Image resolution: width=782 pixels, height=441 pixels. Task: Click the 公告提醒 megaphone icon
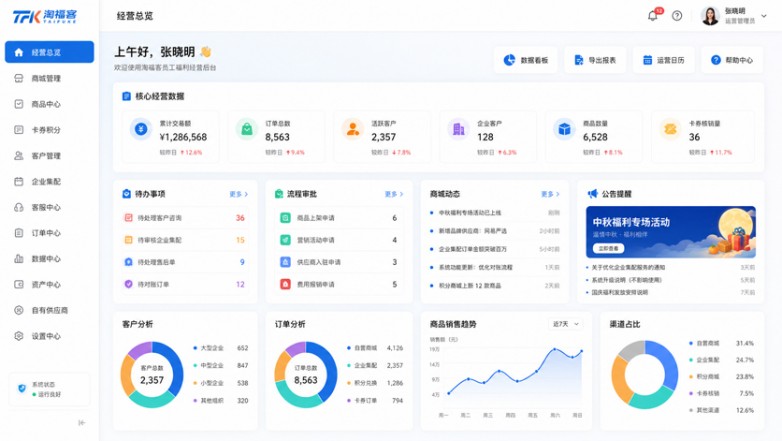(592, 194)
